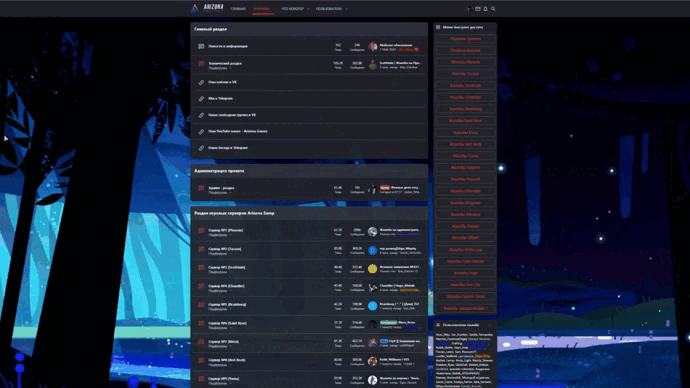The image size is (690, 388).
Task: Click the chain icon beside 'Мы в Telegram'
Action: click(x=201, y=99)
